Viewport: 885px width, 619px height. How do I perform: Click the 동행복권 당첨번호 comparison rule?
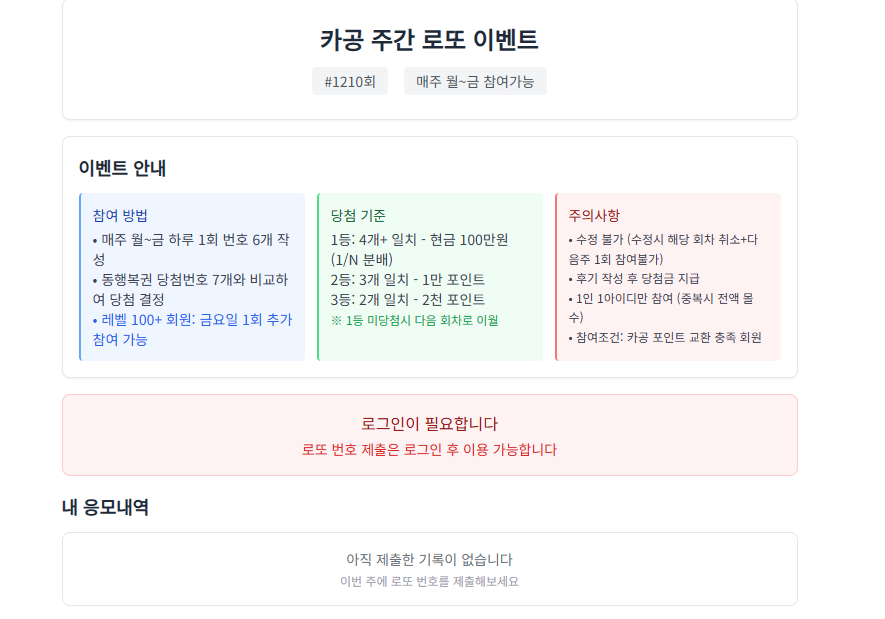click(190, 289)
